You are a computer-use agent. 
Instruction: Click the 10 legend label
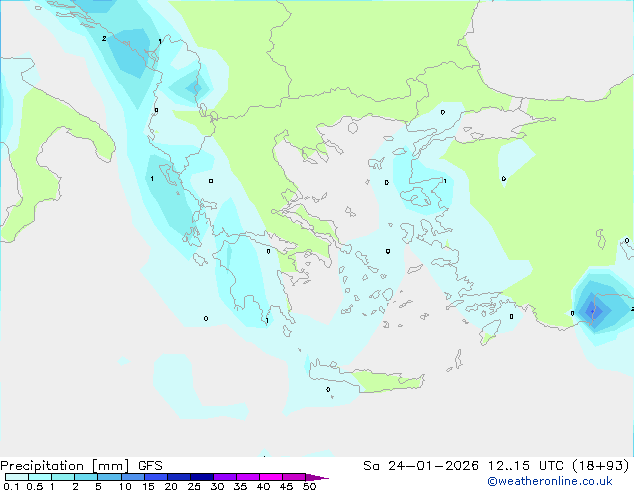pyautogui.click(x=125, y=486)
